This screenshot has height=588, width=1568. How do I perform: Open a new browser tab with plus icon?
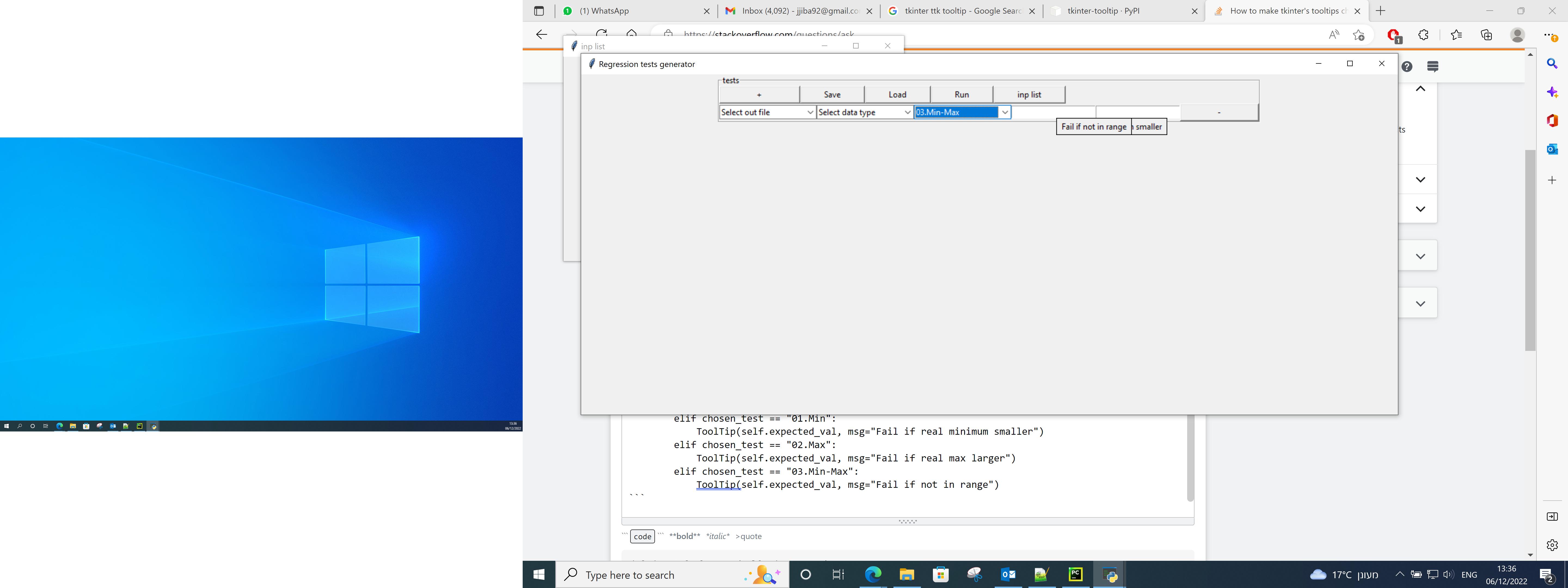point(1380,11)
